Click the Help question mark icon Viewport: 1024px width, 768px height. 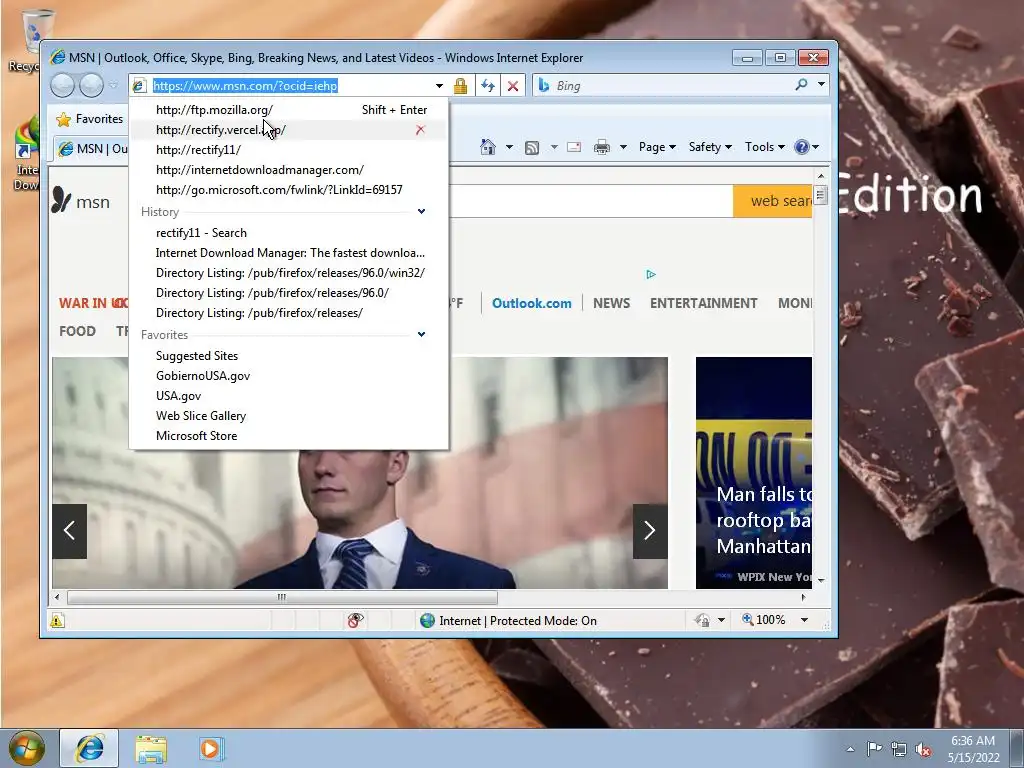coord(802,147)
